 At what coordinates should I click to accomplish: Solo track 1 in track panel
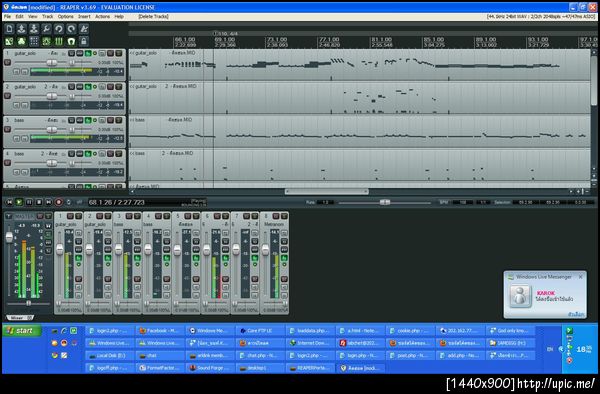click(119, 53)
